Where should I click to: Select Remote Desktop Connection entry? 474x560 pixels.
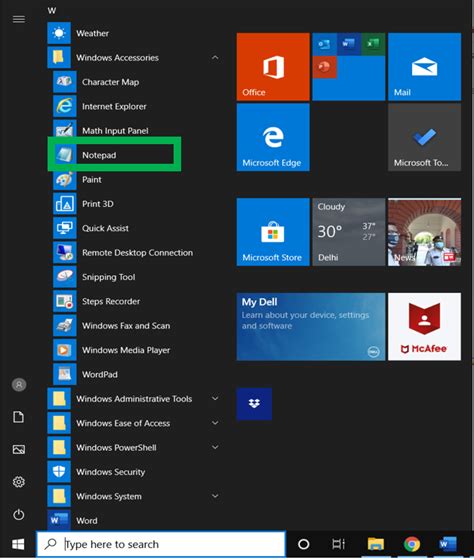[136, 252]
